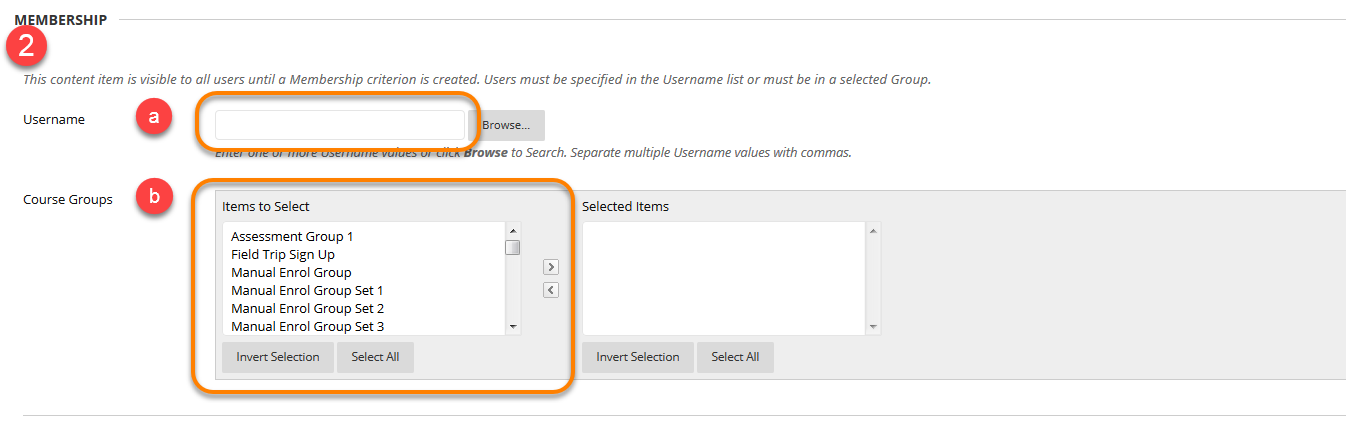The width and height of the screenshot is (1346, 436).
Task: Click the red 'b' marker beside Course Groups
Action: (x=154, y=197)
